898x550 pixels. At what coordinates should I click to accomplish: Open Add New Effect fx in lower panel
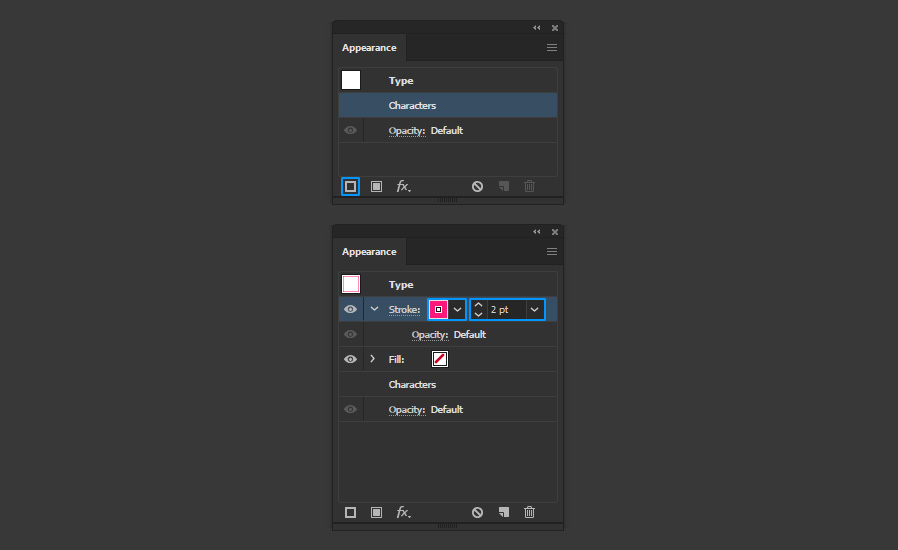click(404, 512)
